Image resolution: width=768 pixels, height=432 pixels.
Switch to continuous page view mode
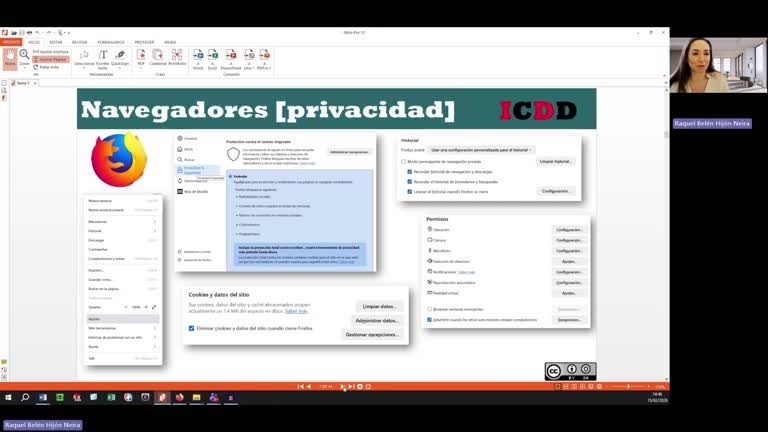pyautogui.click(x=566, y=386)
